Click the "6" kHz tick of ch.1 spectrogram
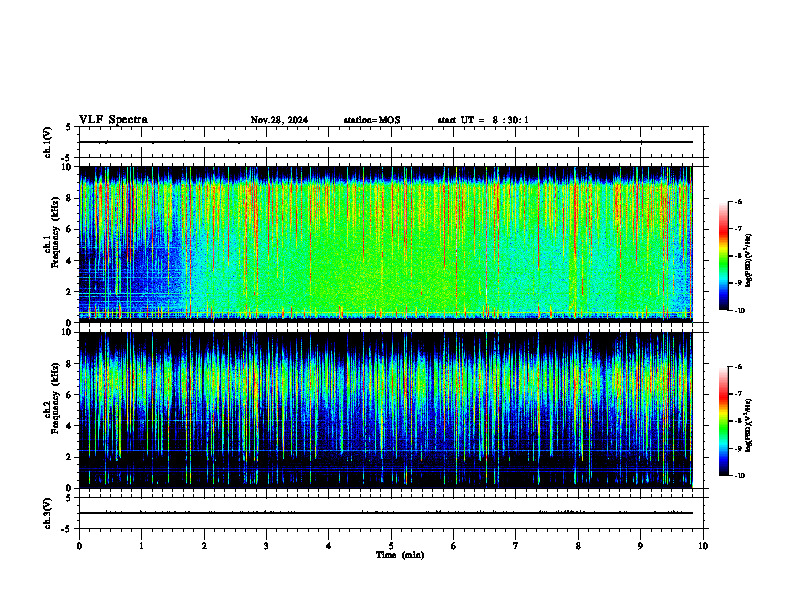 (x=70, y=229)
